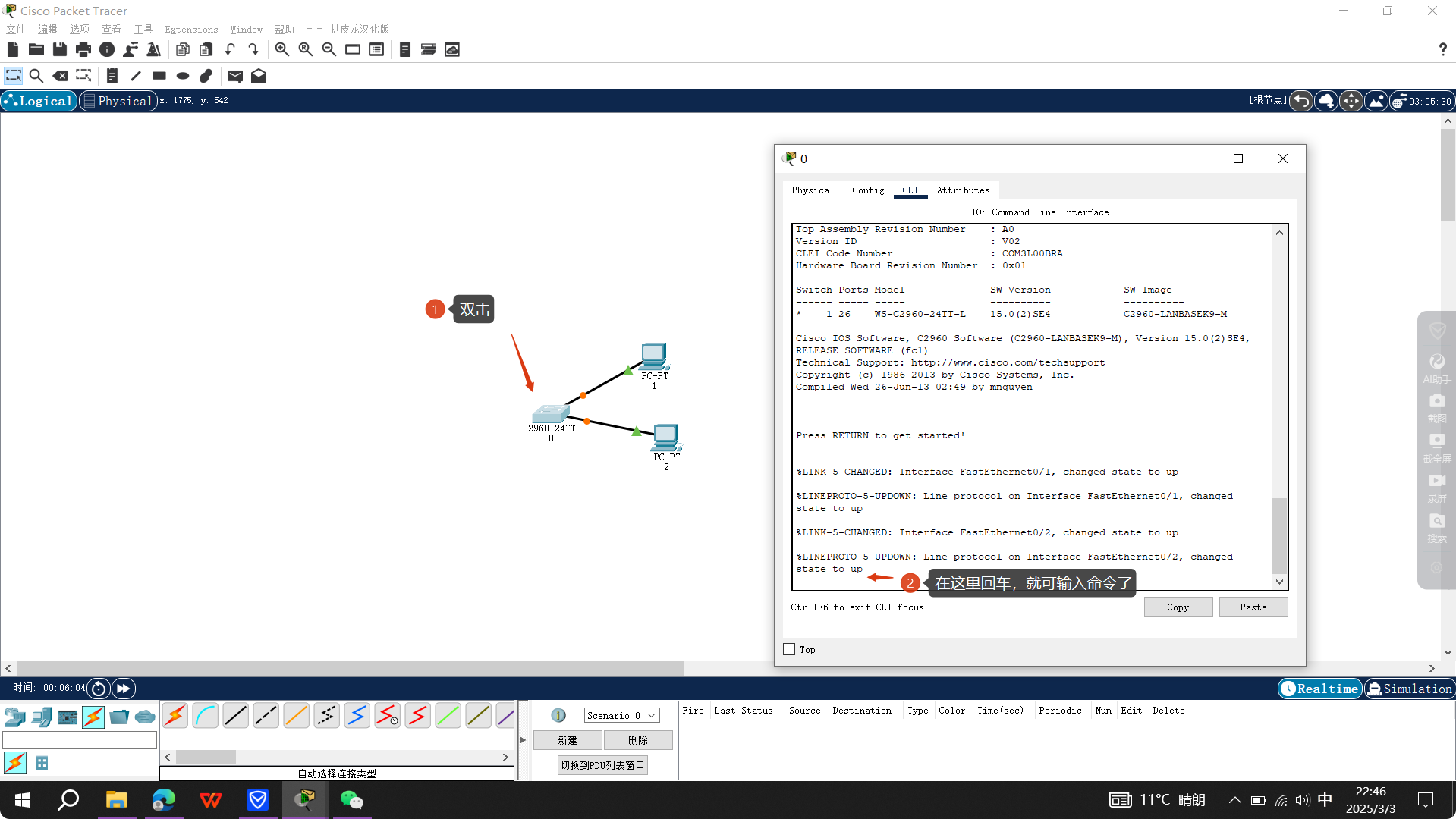Click the PC-PT 1 device on canvas

tap(653, 356)
